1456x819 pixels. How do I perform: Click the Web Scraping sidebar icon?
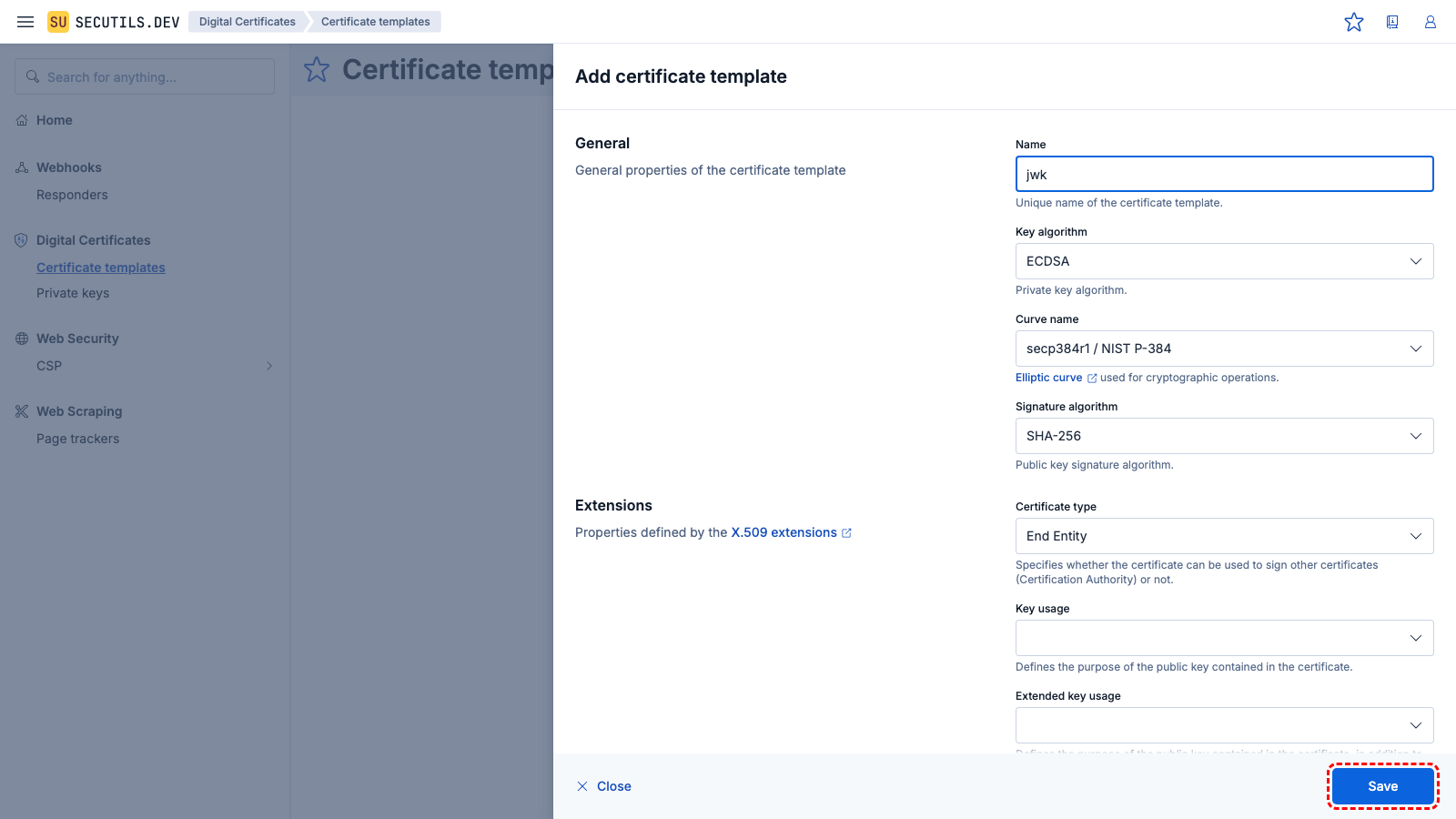point(22,411)
